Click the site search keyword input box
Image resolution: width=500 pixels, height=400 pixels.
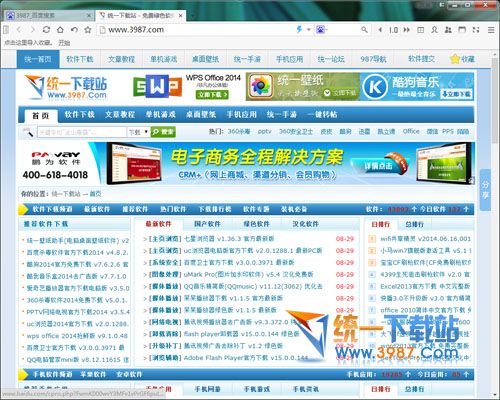[82, 132]
